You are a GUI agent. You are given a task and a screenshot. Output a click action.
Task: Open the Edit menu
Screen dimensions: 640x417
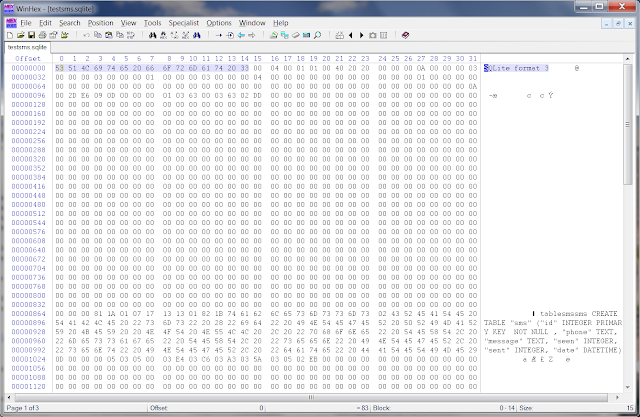click(45, 23)
